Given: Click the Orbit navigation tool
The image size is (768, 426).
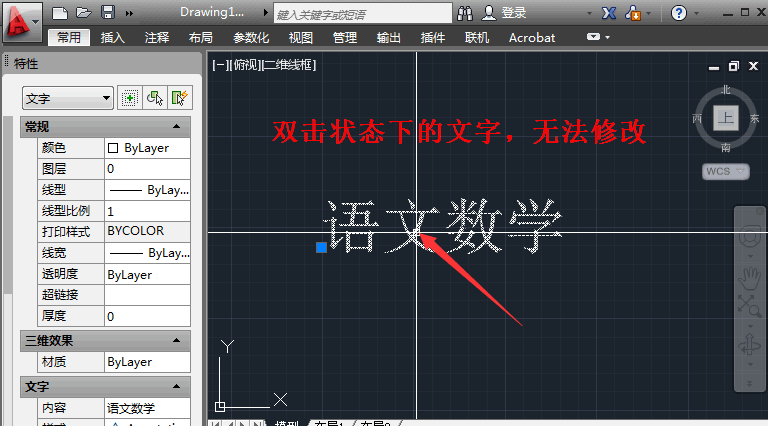Looking at the screenshot, I should click(x=749, y=345).
